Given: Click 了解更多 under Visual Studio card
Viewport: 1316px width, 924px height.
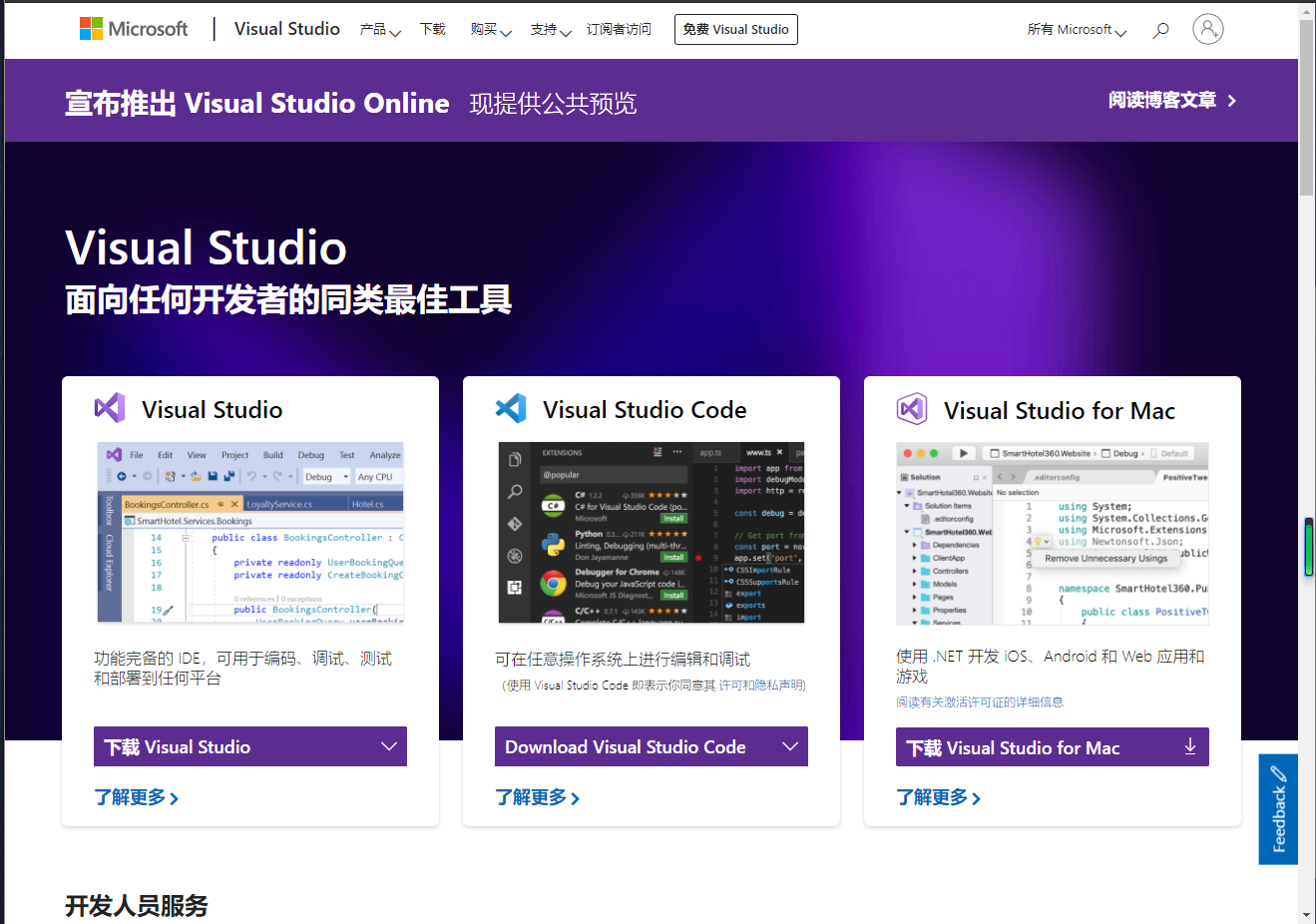Looking at the screenshot, I should click(137, 797).
